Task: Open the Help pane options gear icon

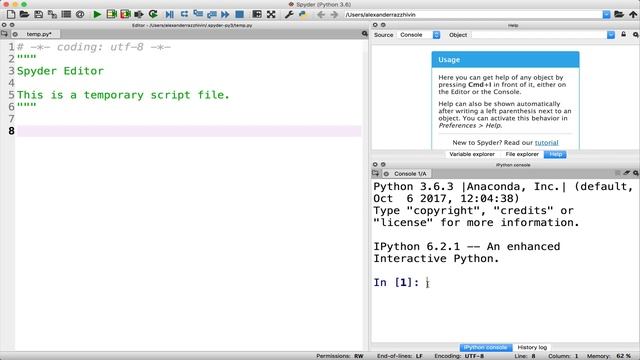Action: pyautogui.click(x=636, y=35)
